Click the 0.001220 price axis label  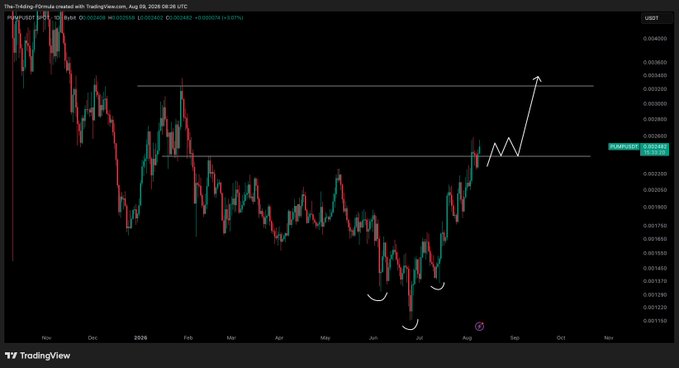click(655, 308)
